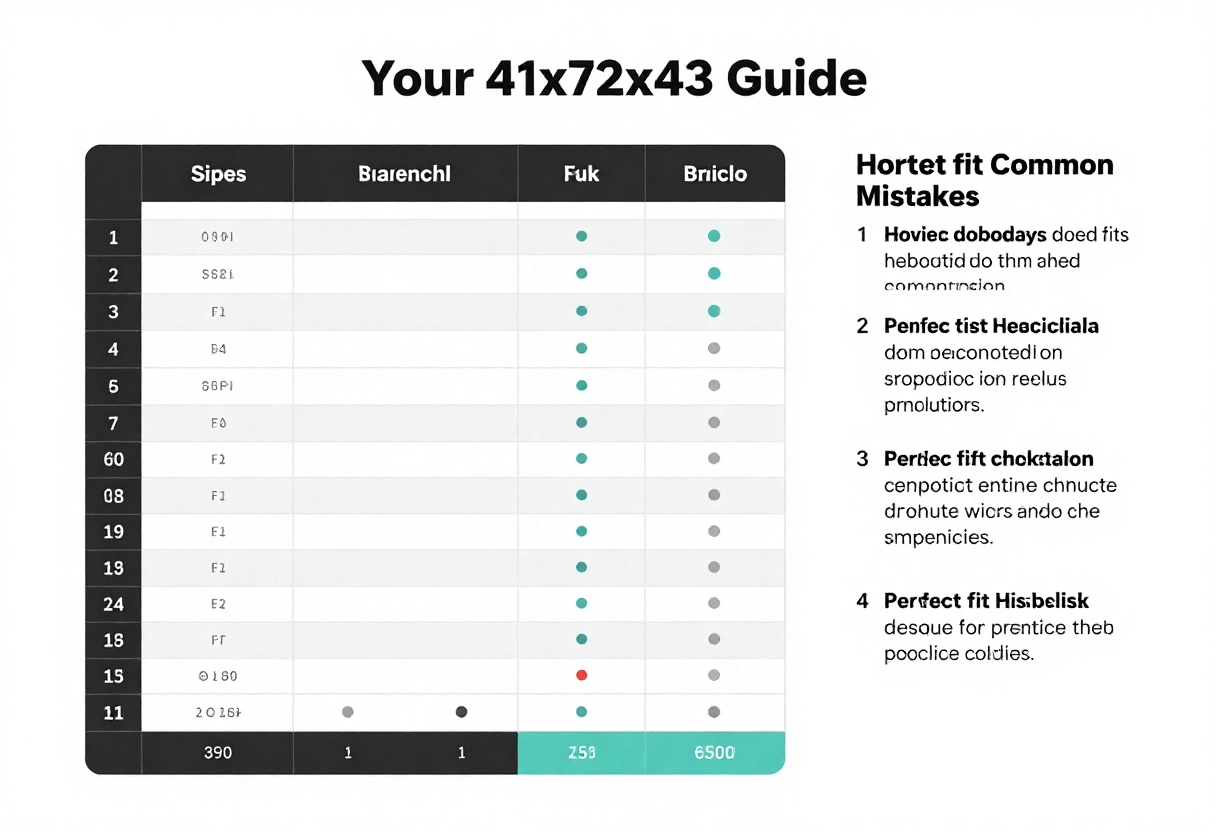Click the gray Briclo dot in row 08
Image resolution: width=1216 pixels, height=832 pixels.
713,495
